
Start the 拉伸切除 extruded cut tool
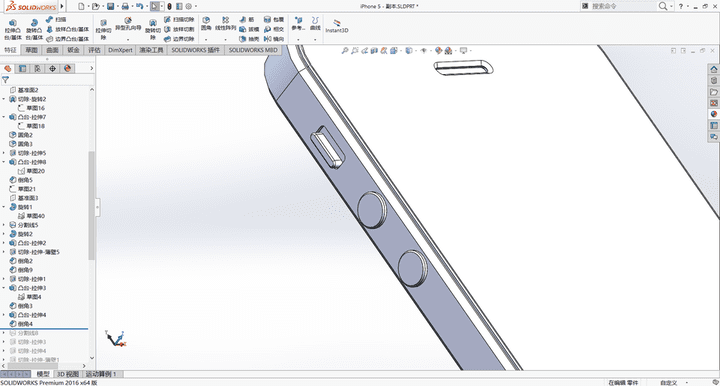tap(103, 30)
